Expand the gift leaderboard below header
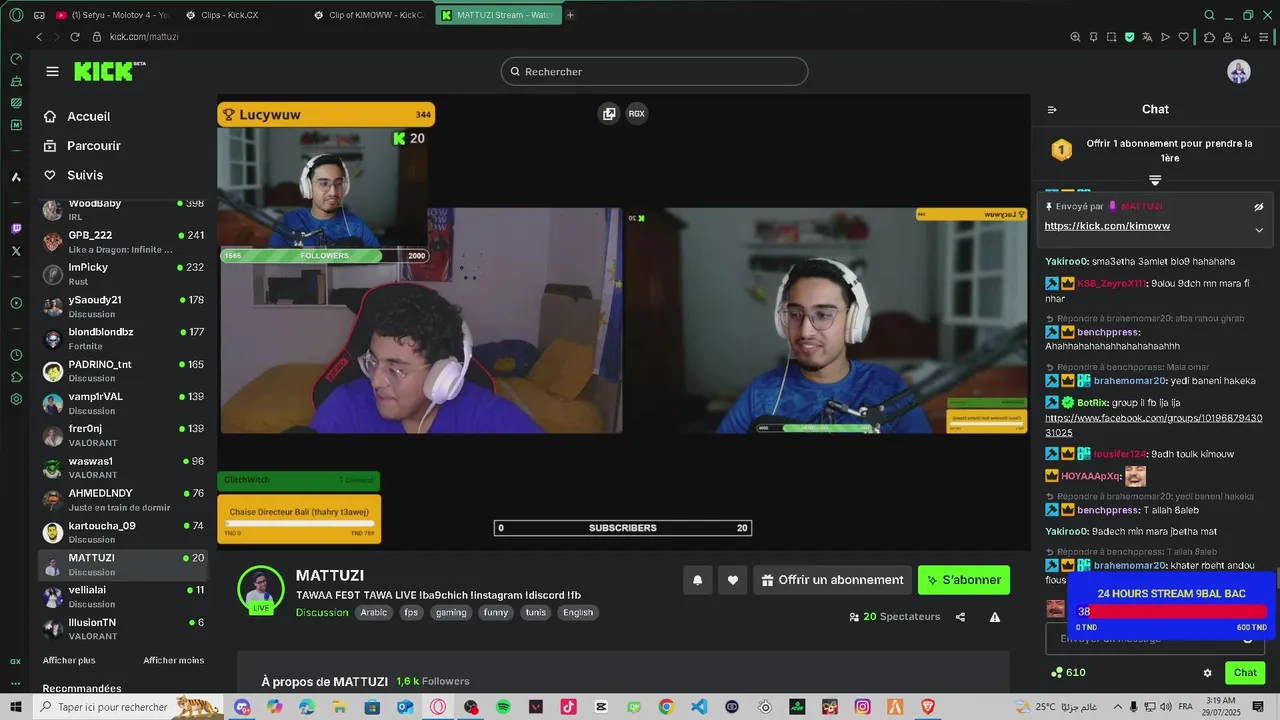 (1155, 181)
